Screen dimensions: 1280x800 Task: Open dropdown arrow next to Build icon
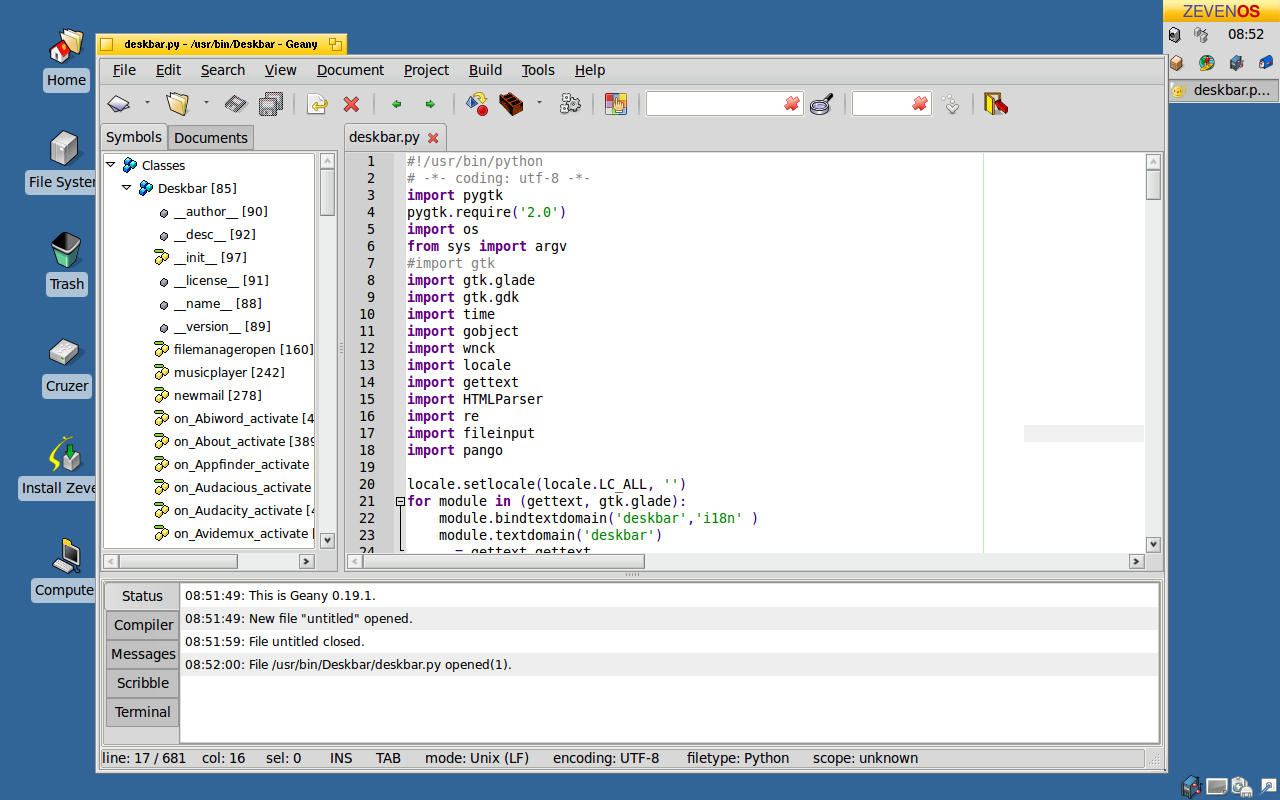point(540,102)
